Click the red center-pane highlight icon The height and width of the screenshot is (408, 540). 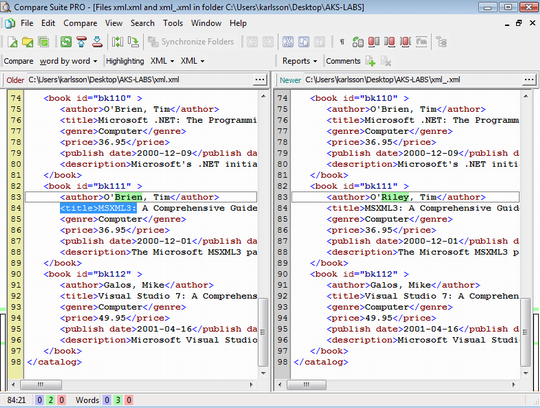405,42
